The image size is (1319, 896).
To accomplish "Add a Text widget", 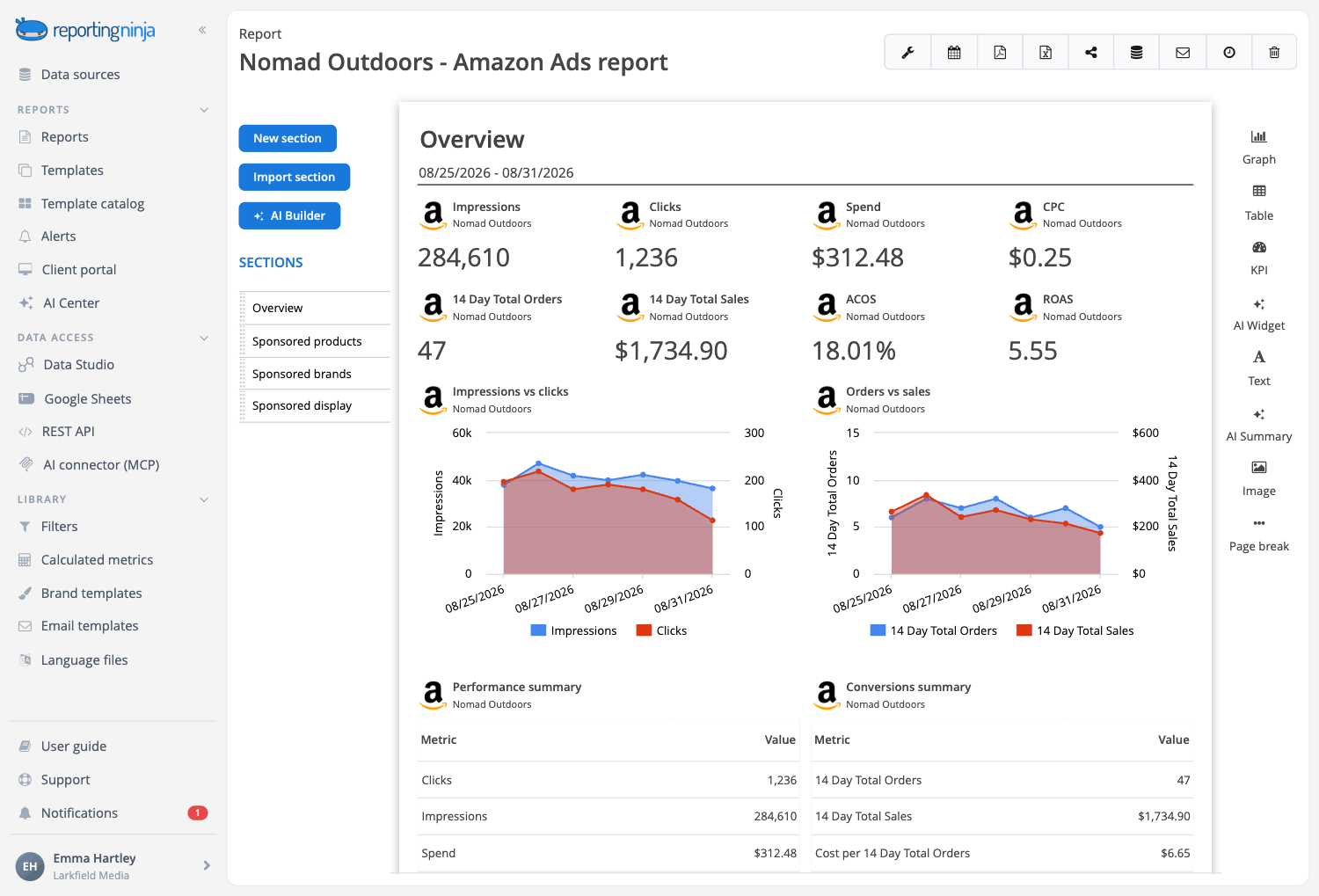I will point(1259,368).
